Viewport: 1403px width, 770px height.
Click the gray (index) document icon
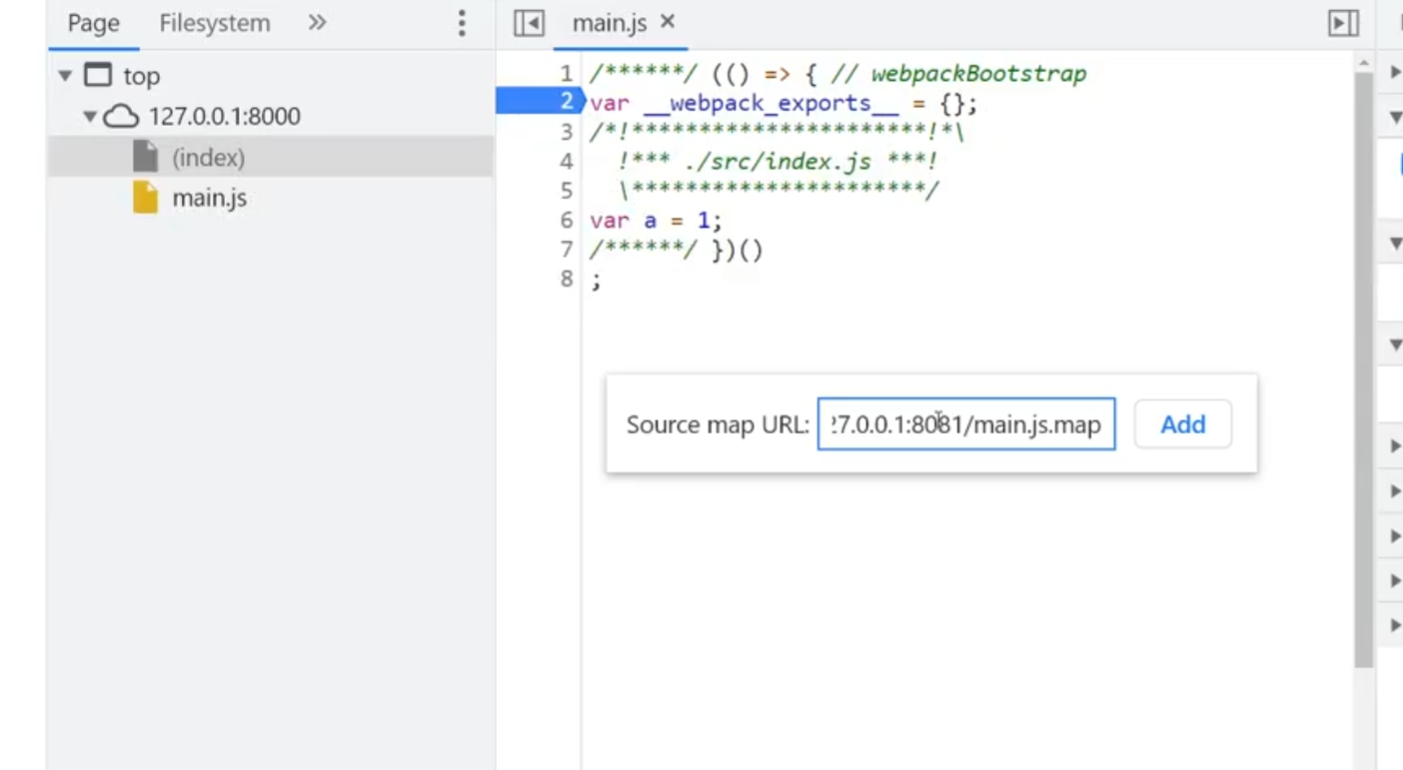point(146,157)
